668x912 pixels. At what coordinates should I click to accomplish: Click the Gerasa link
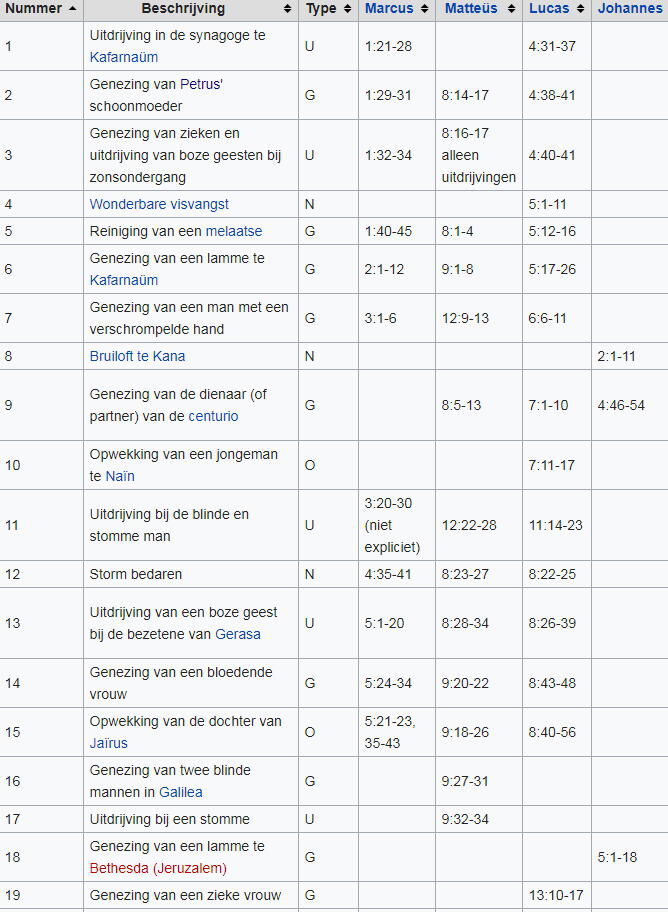click(x=238, y=634)
